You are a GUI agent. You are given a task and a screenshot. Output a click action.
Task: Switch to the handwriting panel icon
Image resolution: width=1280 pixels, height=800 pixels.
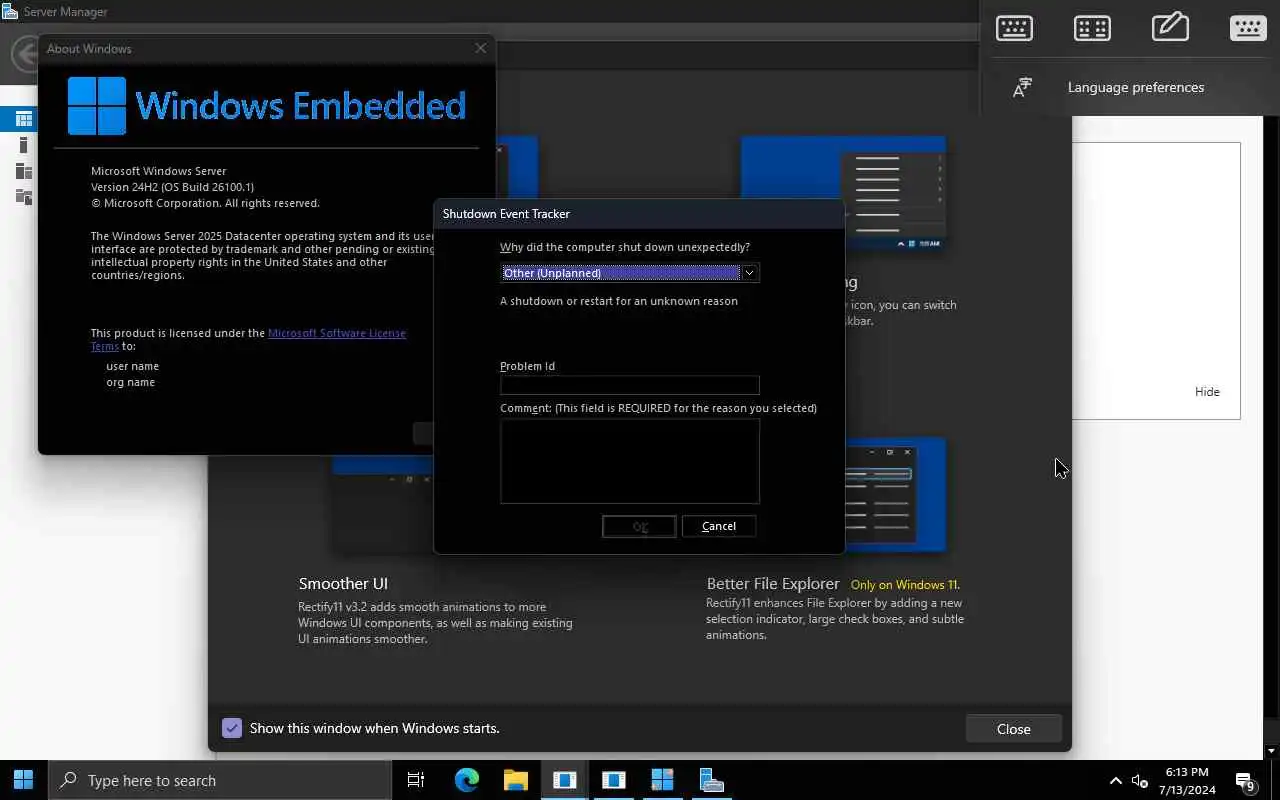tap(1170, 27)
